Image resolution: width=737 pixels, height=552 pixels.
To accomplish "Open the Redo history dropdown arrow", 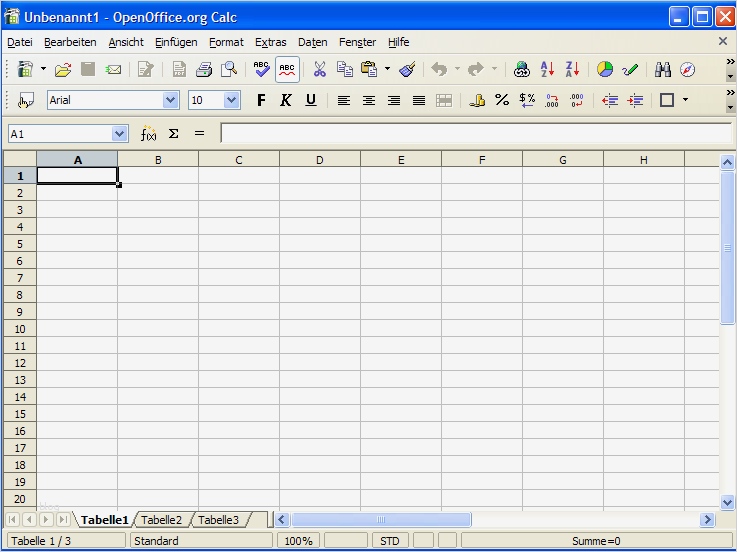I will [494, 69].
